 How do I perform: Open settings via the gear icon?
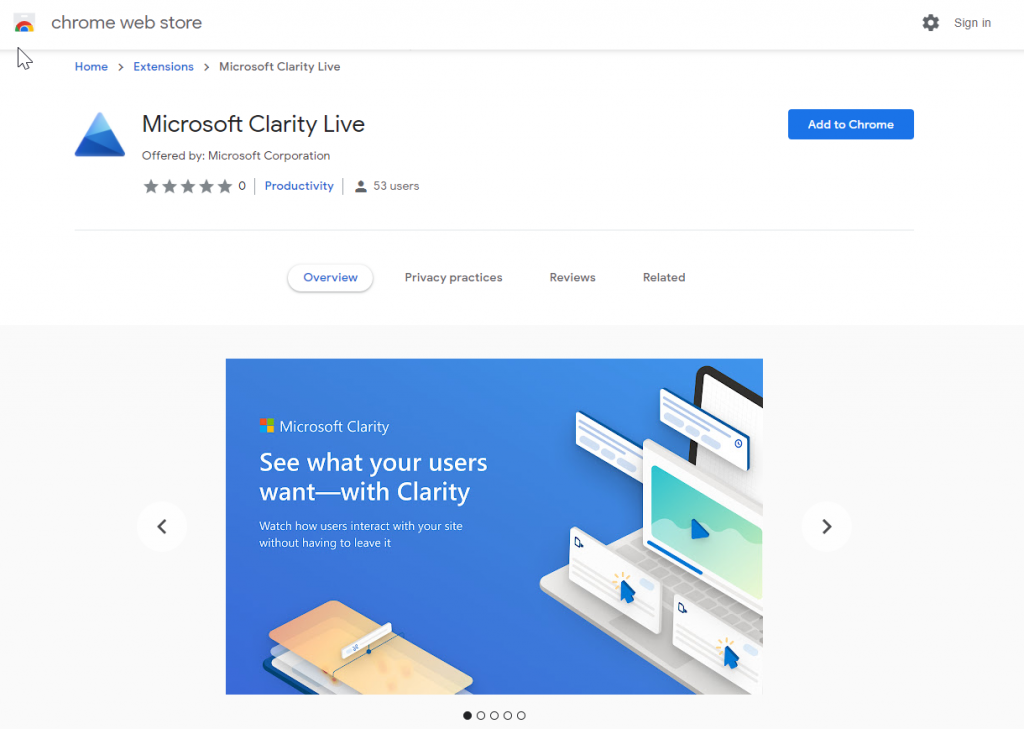coord(931,23)
